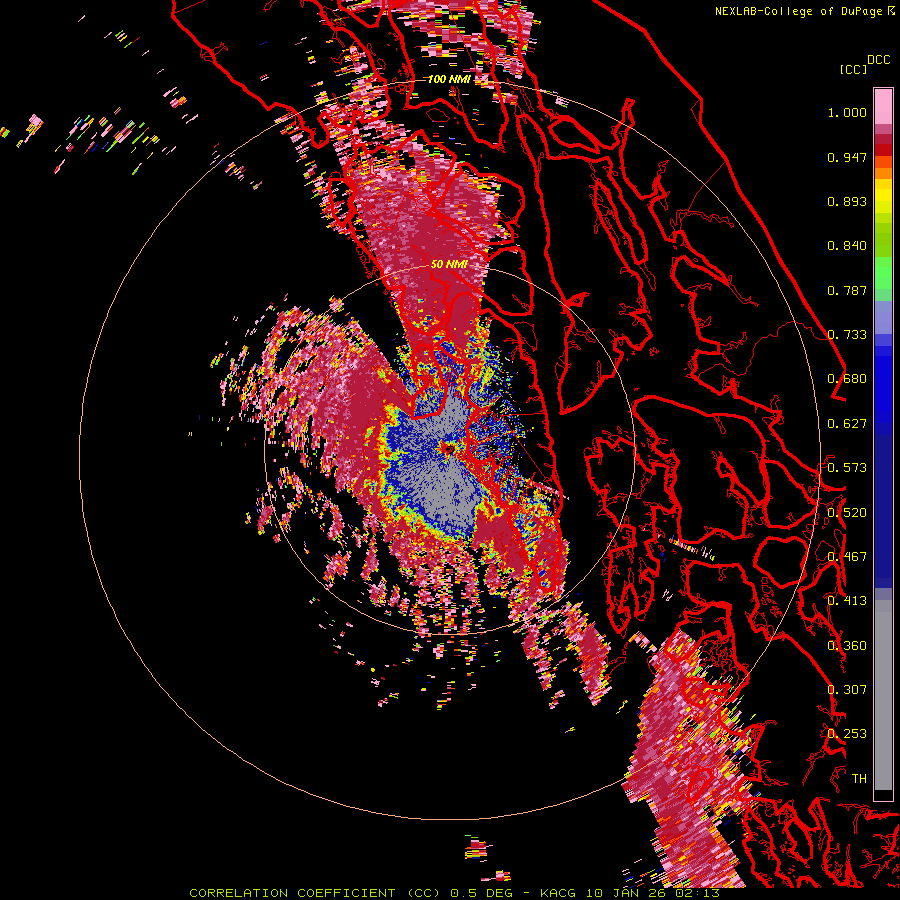Click the 0.893 scale value
This screenshot has height=900, width=900.
pyautogui.click(x=847, y=201)
